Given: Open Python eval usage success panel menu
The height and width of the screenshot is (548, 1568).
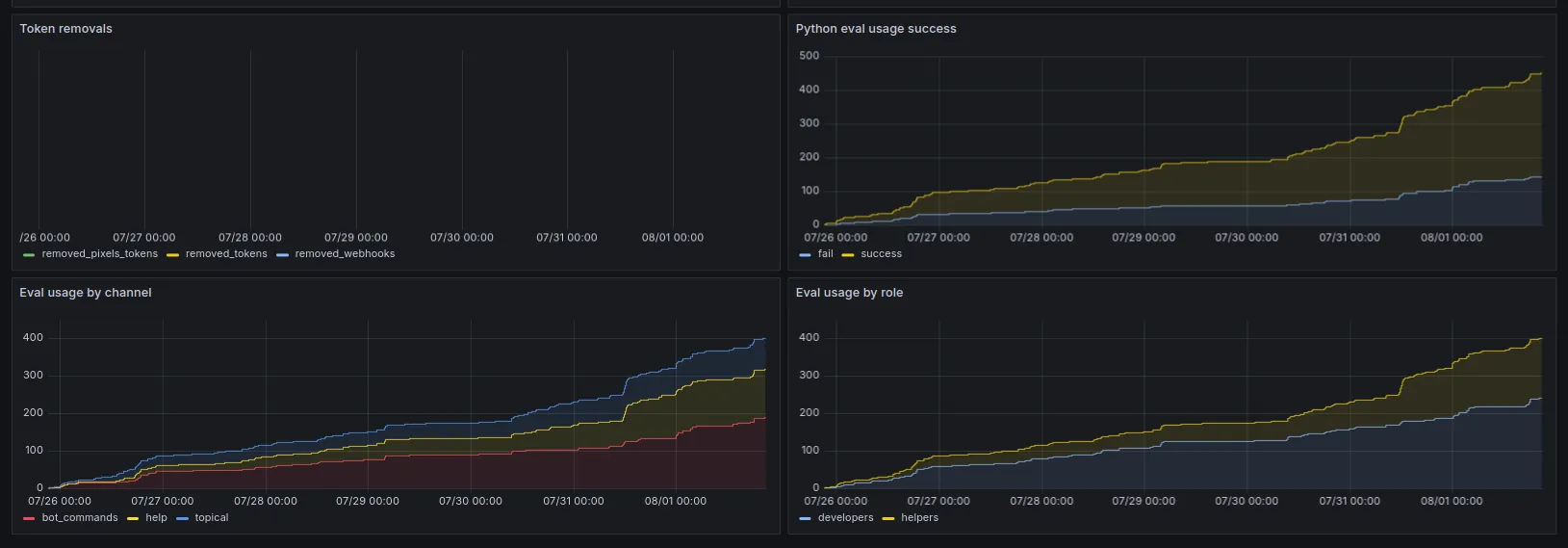Looking at the screenshot, I should [875, 29].
